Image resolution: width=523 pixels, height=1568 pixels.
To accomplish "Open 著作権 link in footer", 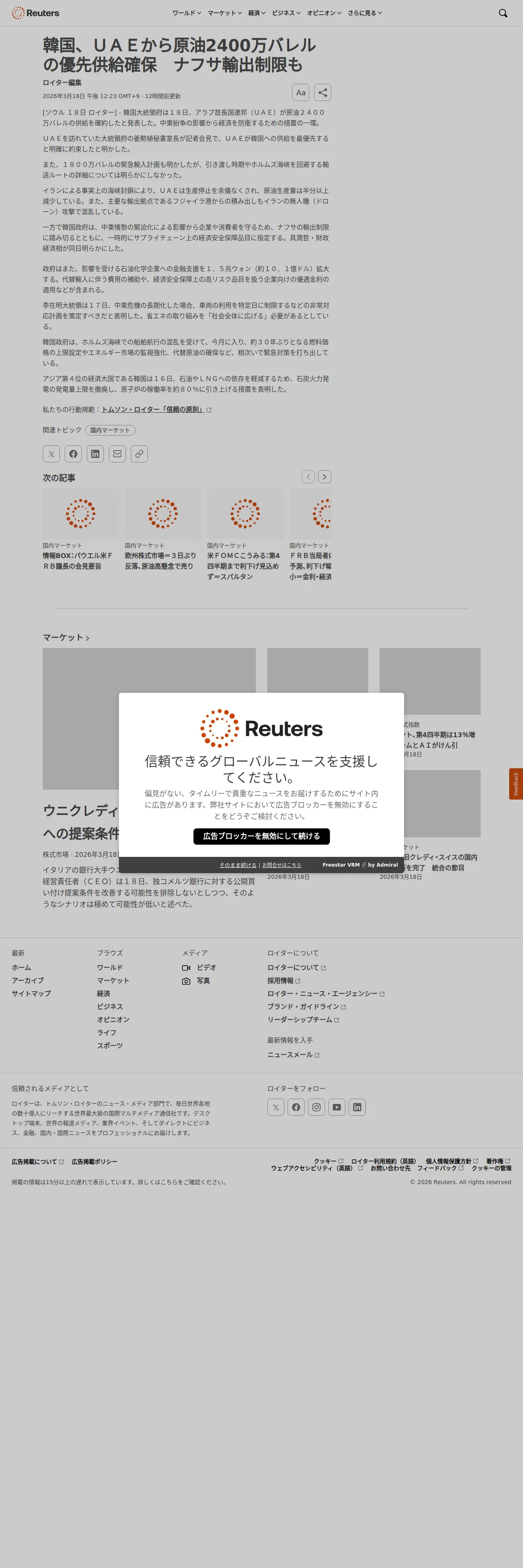I will click(x=498, y=1161).
